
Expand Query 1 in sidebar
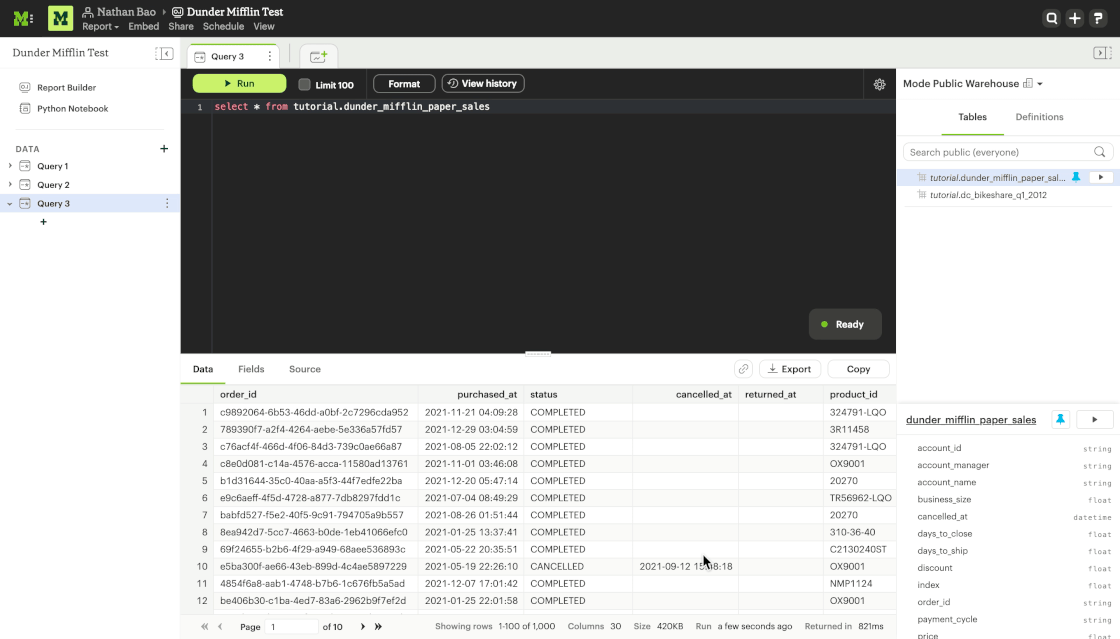[10, 166]
